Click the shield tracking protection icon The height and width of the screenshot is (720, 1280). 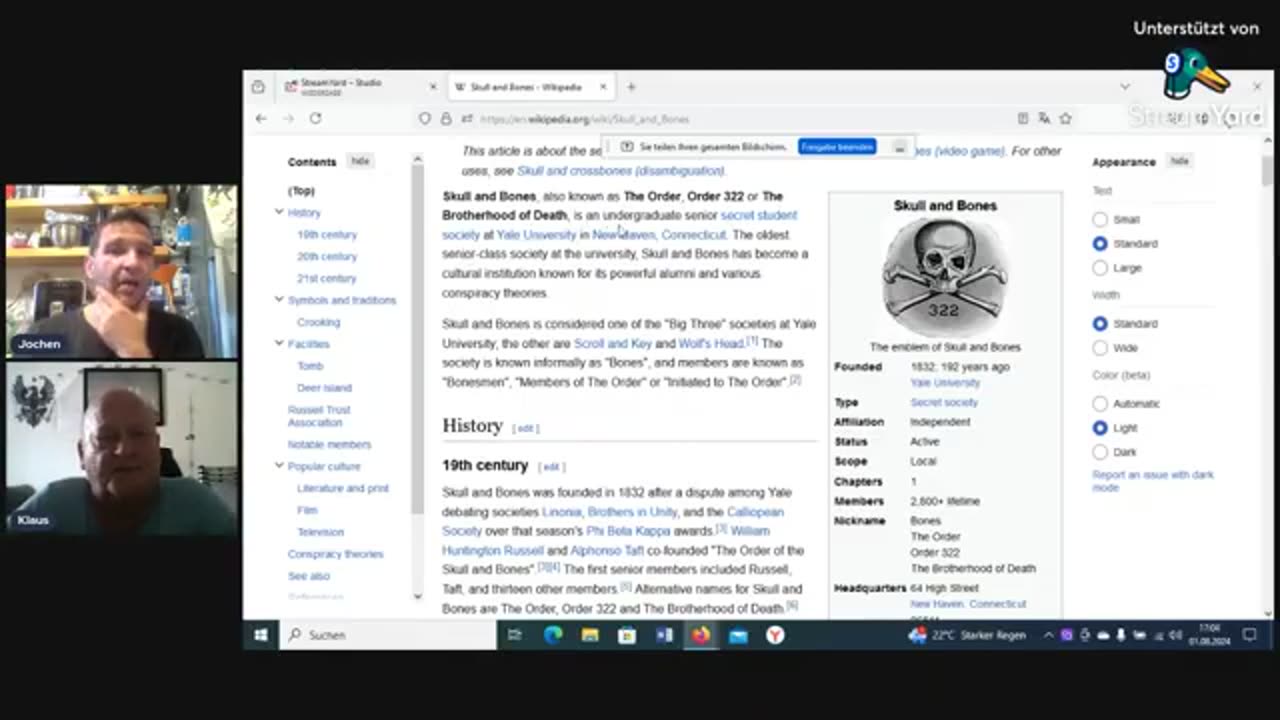(425, 118)
